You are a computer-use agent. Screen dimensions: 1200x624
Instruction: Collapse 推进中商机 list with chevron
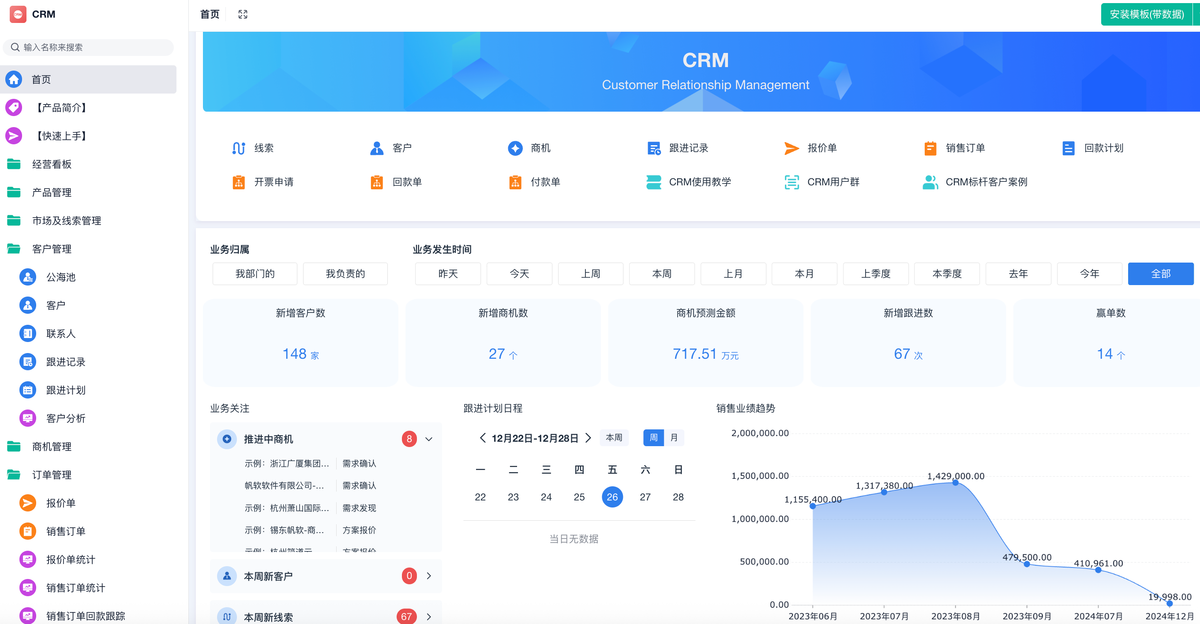429,439
